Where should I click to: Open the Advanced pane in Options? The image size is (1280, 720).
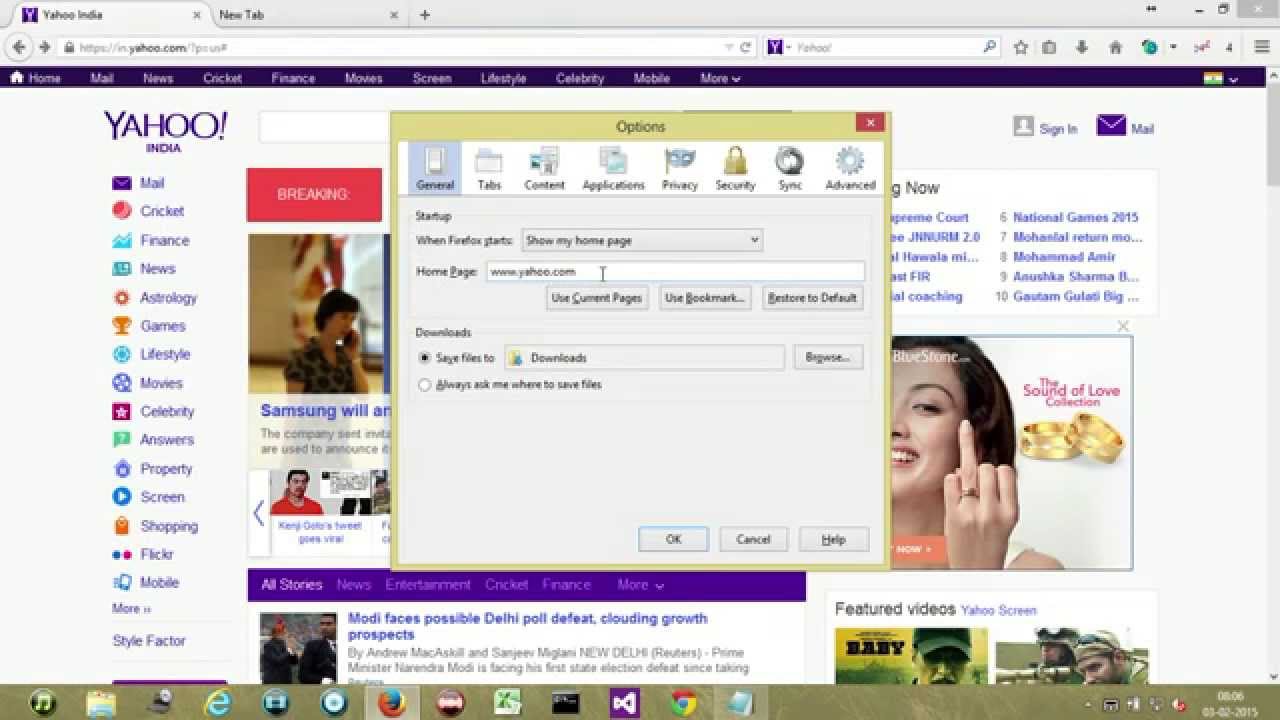850,168
